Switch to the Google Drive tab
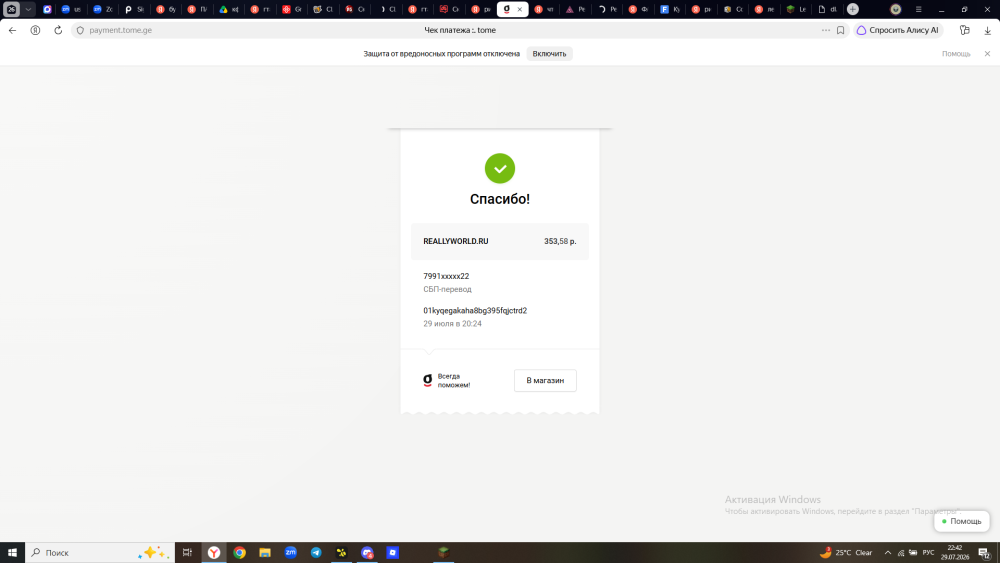 pos(229,9)
